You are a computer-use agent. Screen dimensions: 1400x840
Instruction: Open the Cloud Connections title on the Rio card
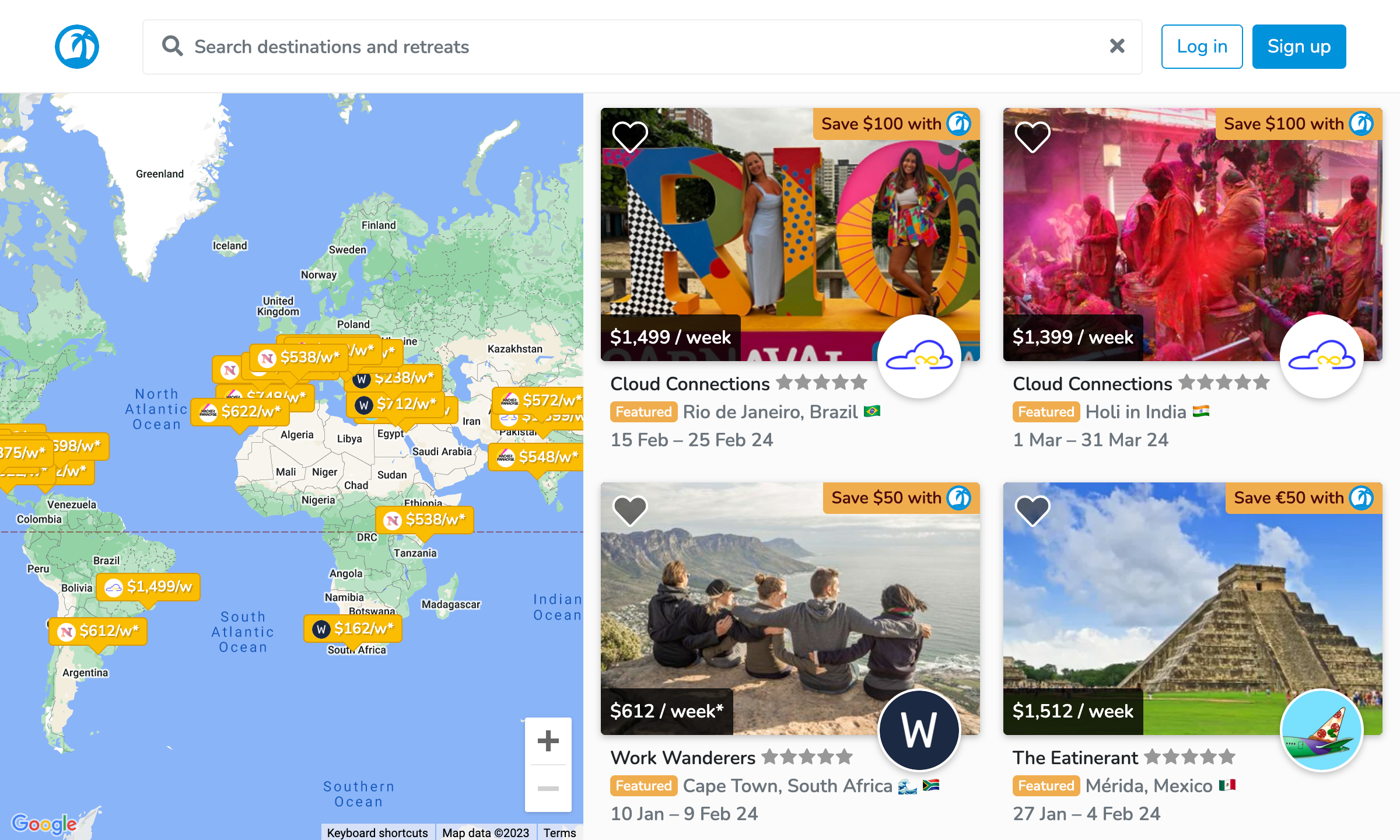click(x=690, y=383)
